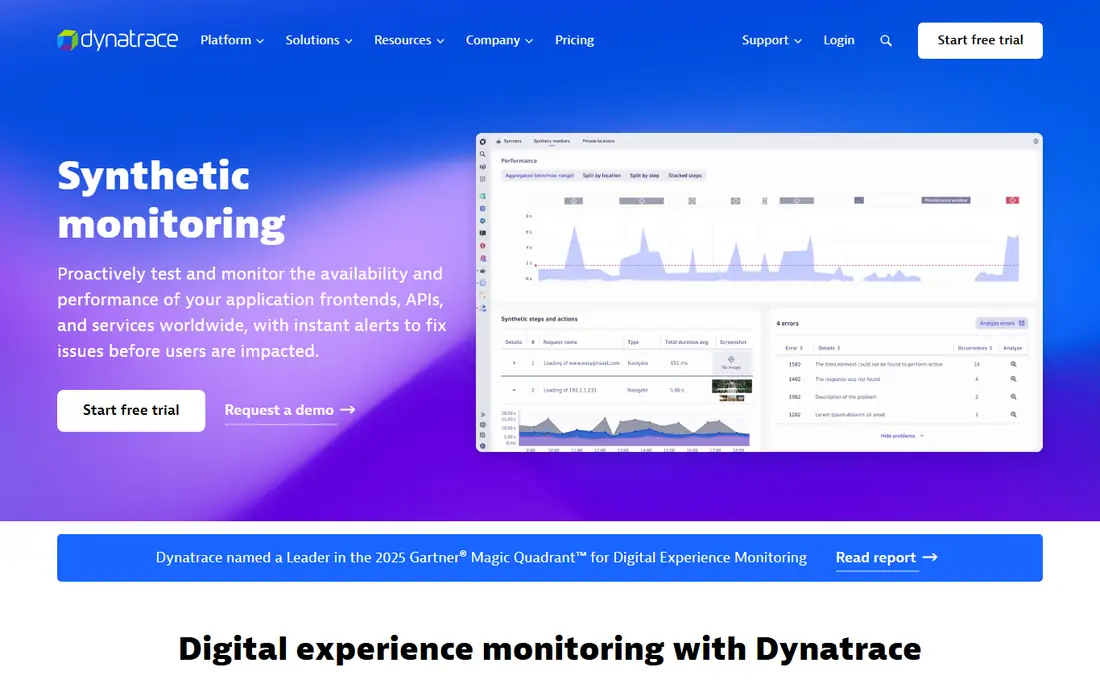Image resolution: width=1100 pixels, height=688 pixels.
Task: Switch to the Private locations tab
Action: (x=598, y=141)
